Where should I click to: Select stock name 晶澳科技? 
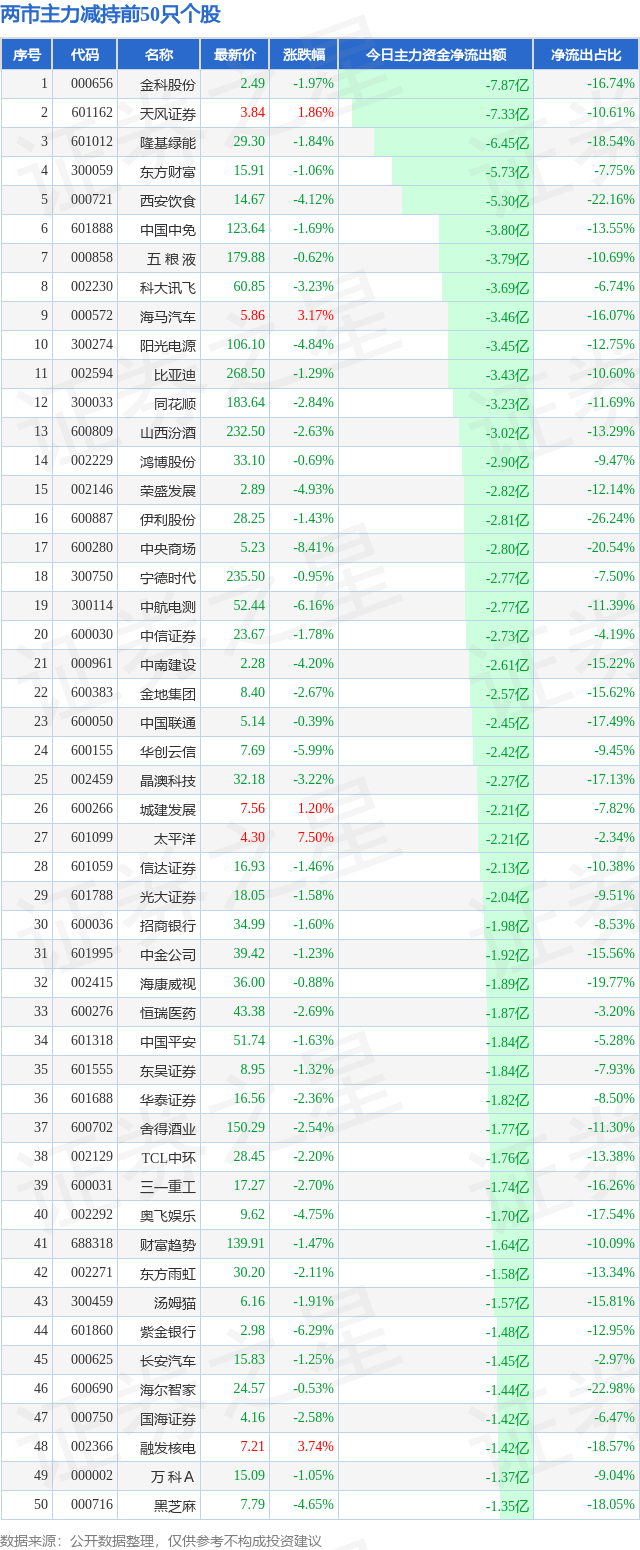tap(168, 781)
